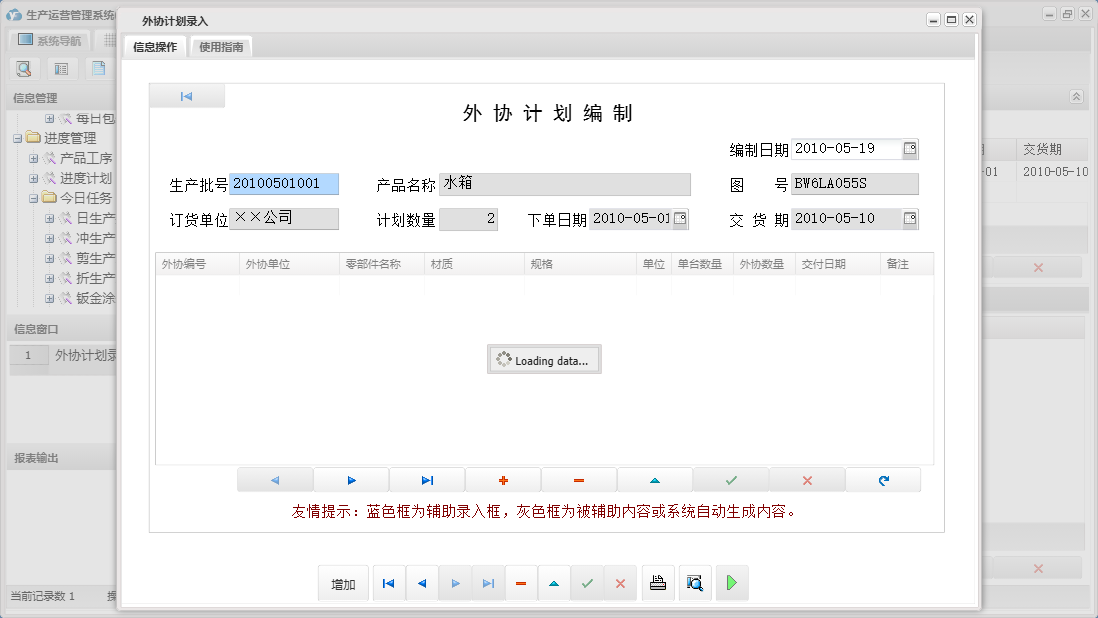Open the print preview icon
The width and height of the screenshot is (1098, 618).
[695, 583]
